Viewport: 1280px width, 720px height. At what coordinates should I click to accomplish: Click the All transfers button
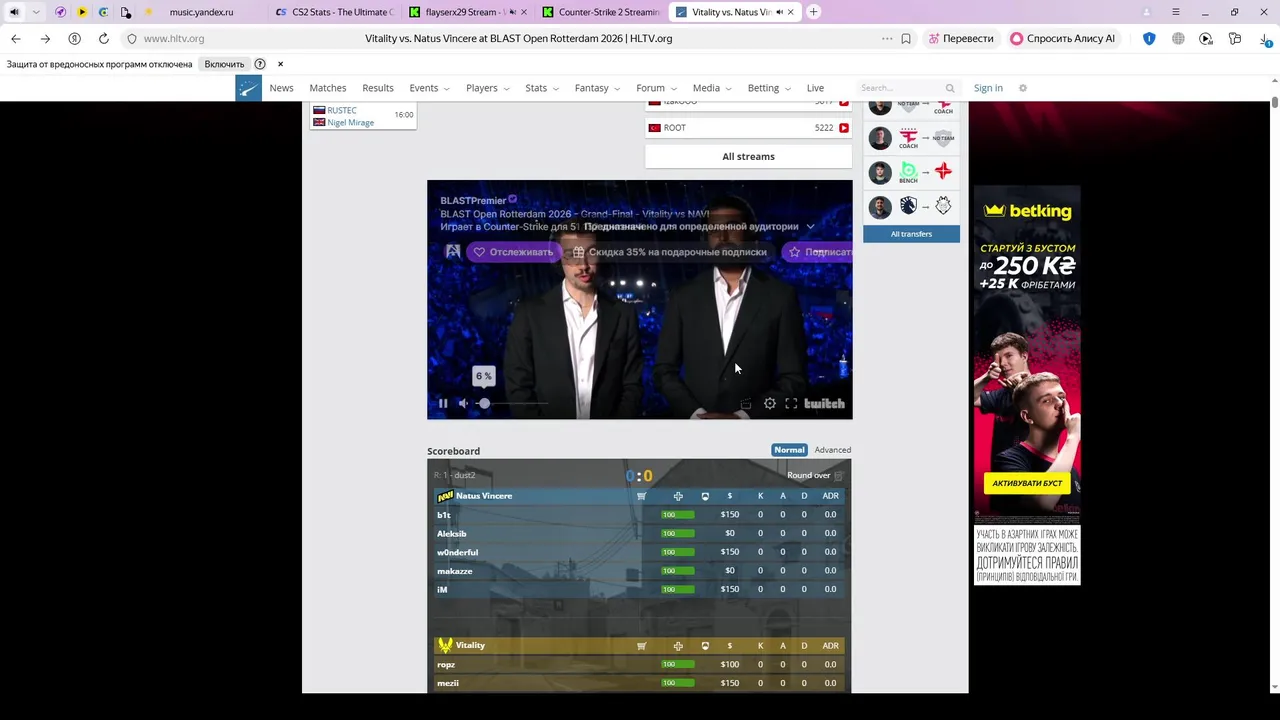pyautogui.click(x=911, y=234)
